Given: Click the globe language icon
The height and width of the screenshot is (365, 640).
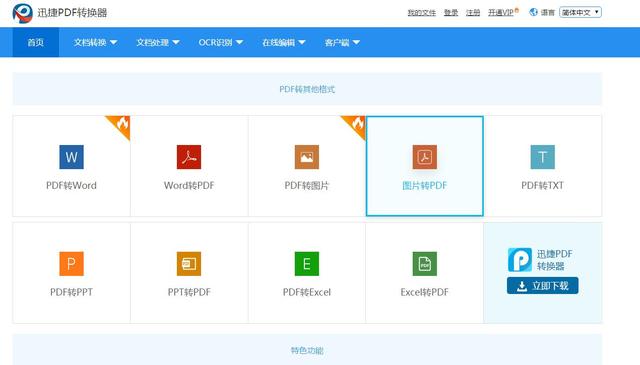Looking at the screenshot, I should point(533,12).
